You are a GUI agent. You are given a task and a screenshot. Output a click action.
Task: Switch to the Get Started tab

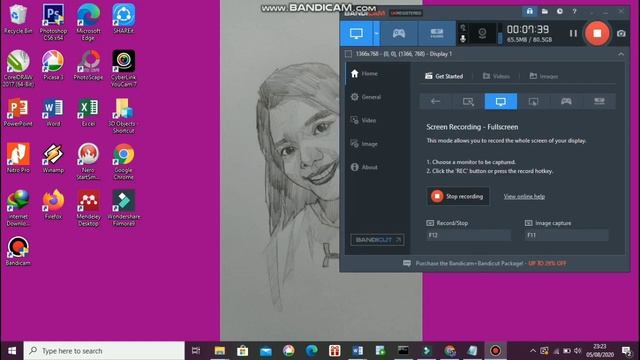tap(444, 76)
